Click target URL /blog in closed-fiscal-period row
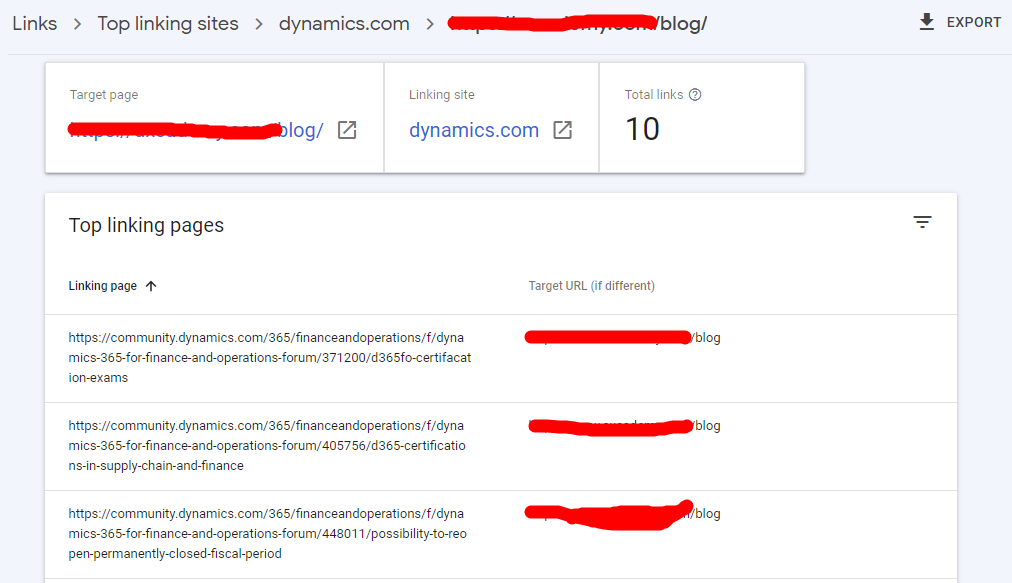Image resolution: width=1012 pixels, height=583 pixels. coord(623,514)
